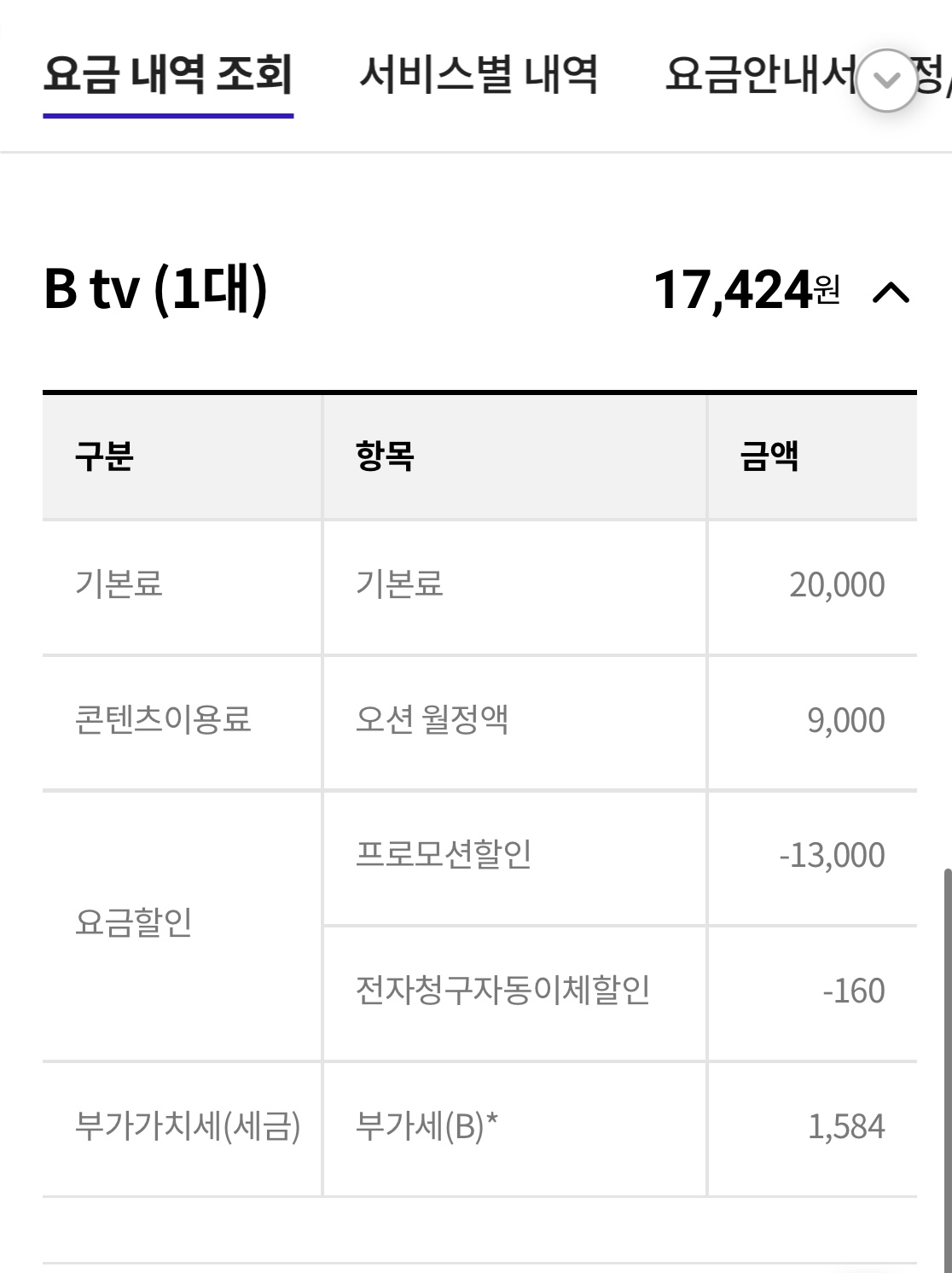The width and height of the screenshot is (952, 1273).
Task: Switch to 서비스별 내역 tab
Action: 479,74
